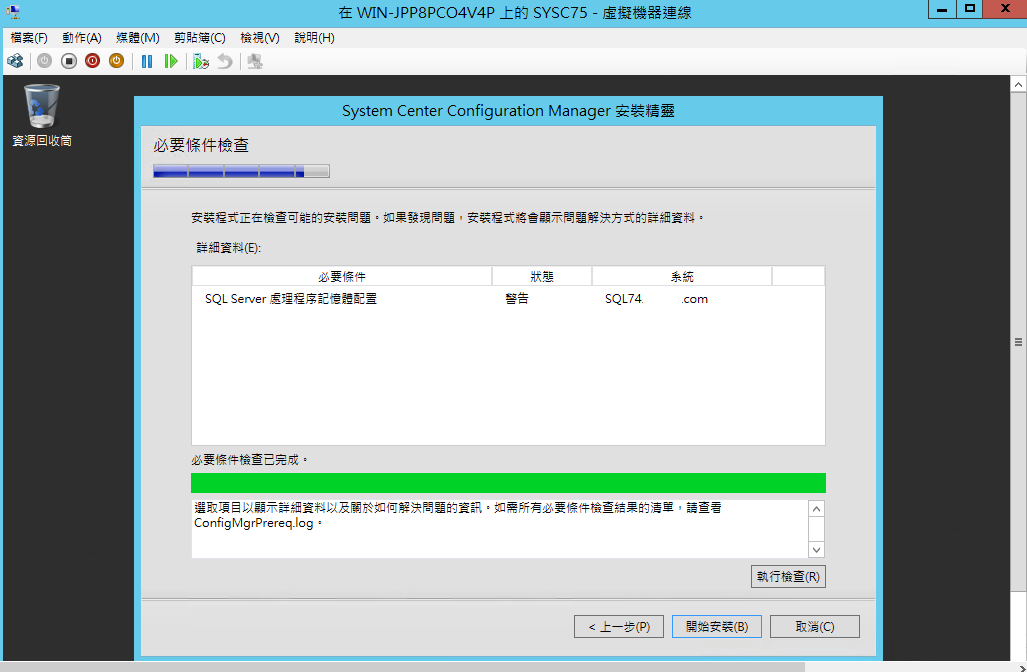Open the 剪貼簿(C) menu
Viewport: 1027px width, 672px height.
pyautogui.click(x=200, y=38)
